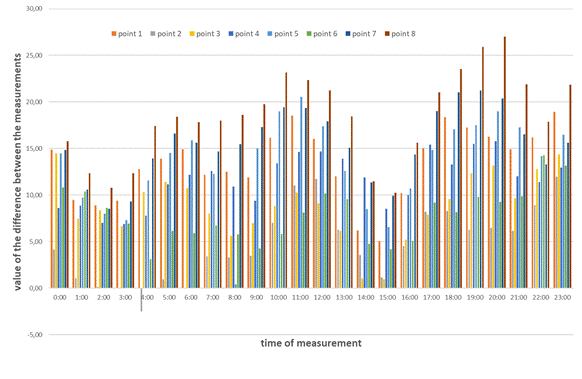
Task: Click the point 1 orange legend swatch
Action: [x=114, y=34]
